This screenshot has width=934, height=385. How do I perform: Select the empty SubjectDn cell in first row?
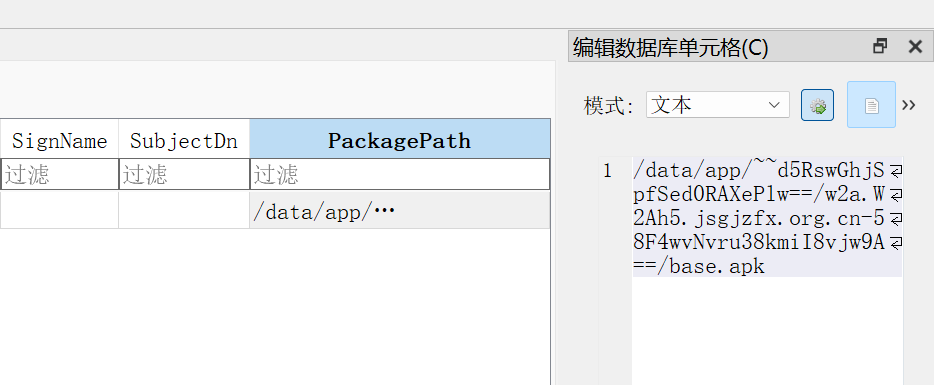point(184,210)
